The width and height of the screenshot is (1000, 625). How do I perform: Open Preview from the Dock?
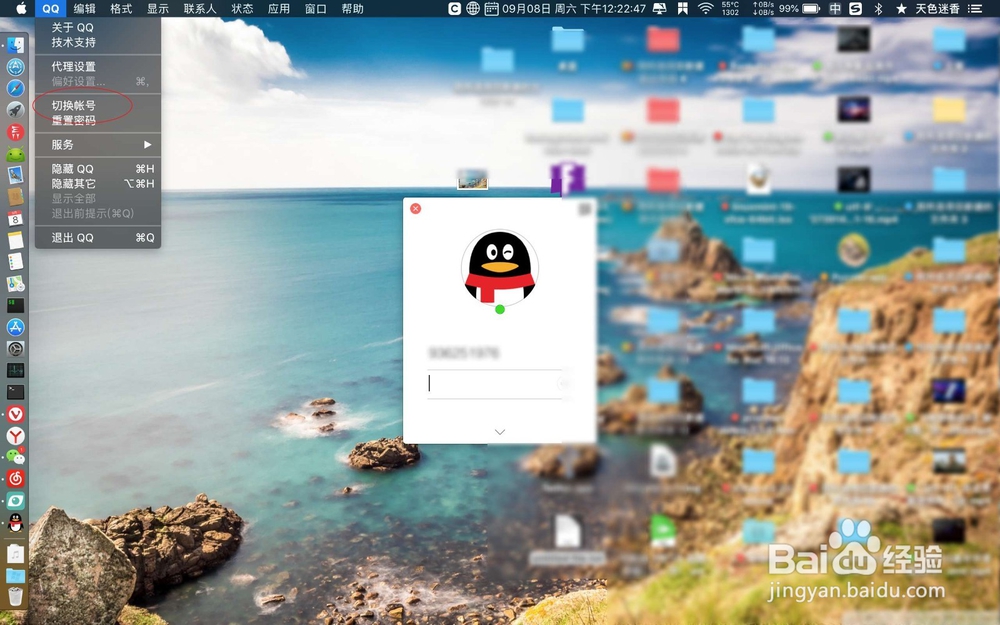point(15,175)
